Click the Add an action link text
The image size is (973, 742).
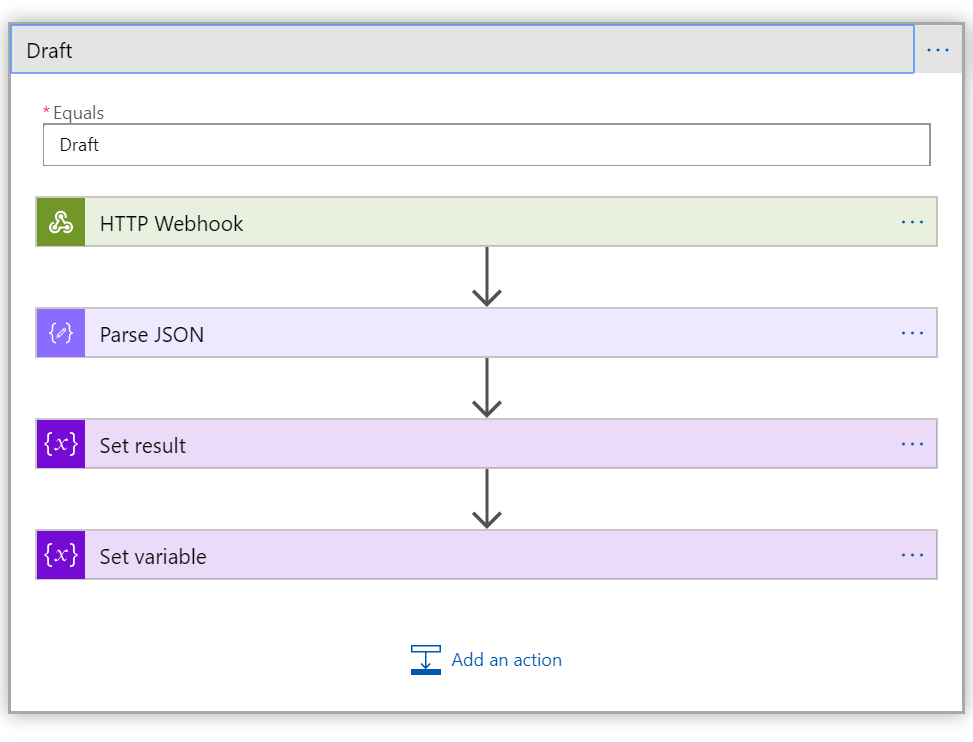click(506, 660)
